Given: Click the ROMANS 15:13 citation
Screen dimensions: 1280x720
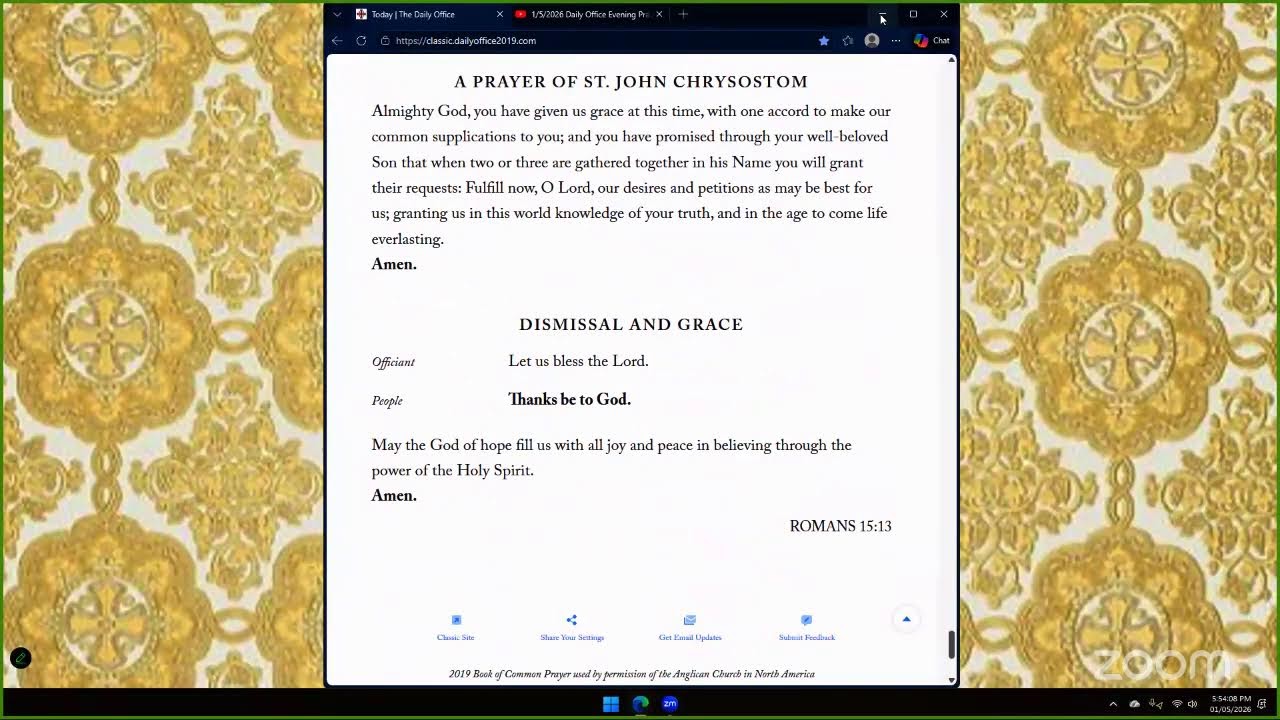Looking at the screenshot, I should coord(840,526).
